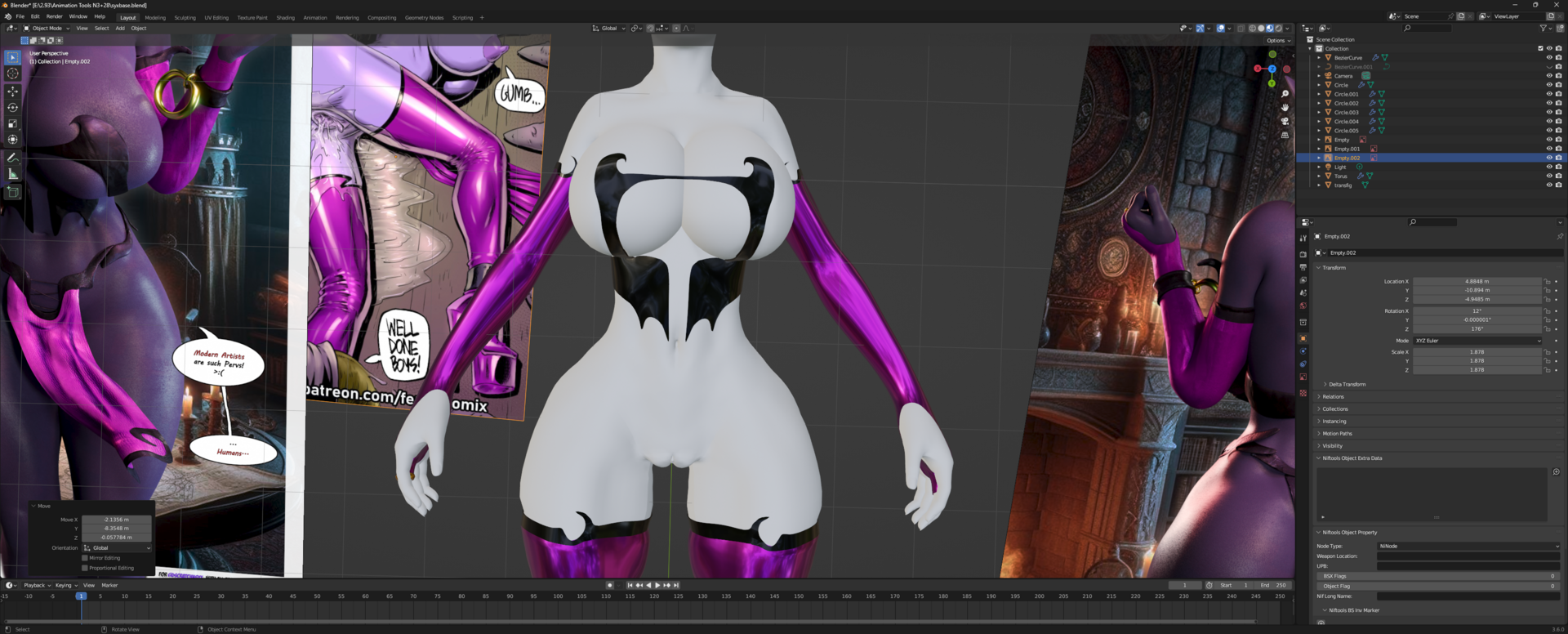The width and height of the screenshot is (1568, 634).
Task: Open the Node Type NiNode dropdown
Action: coord(1469,546)
